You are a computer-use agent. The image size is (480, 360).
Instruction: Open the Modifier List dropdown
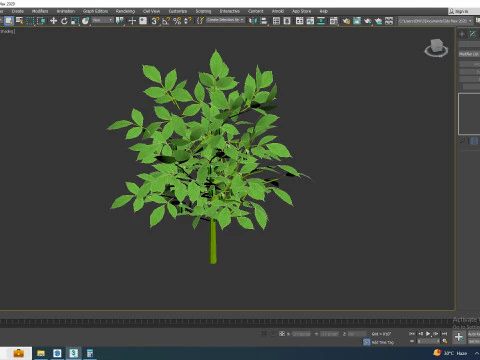pos(469,54)
